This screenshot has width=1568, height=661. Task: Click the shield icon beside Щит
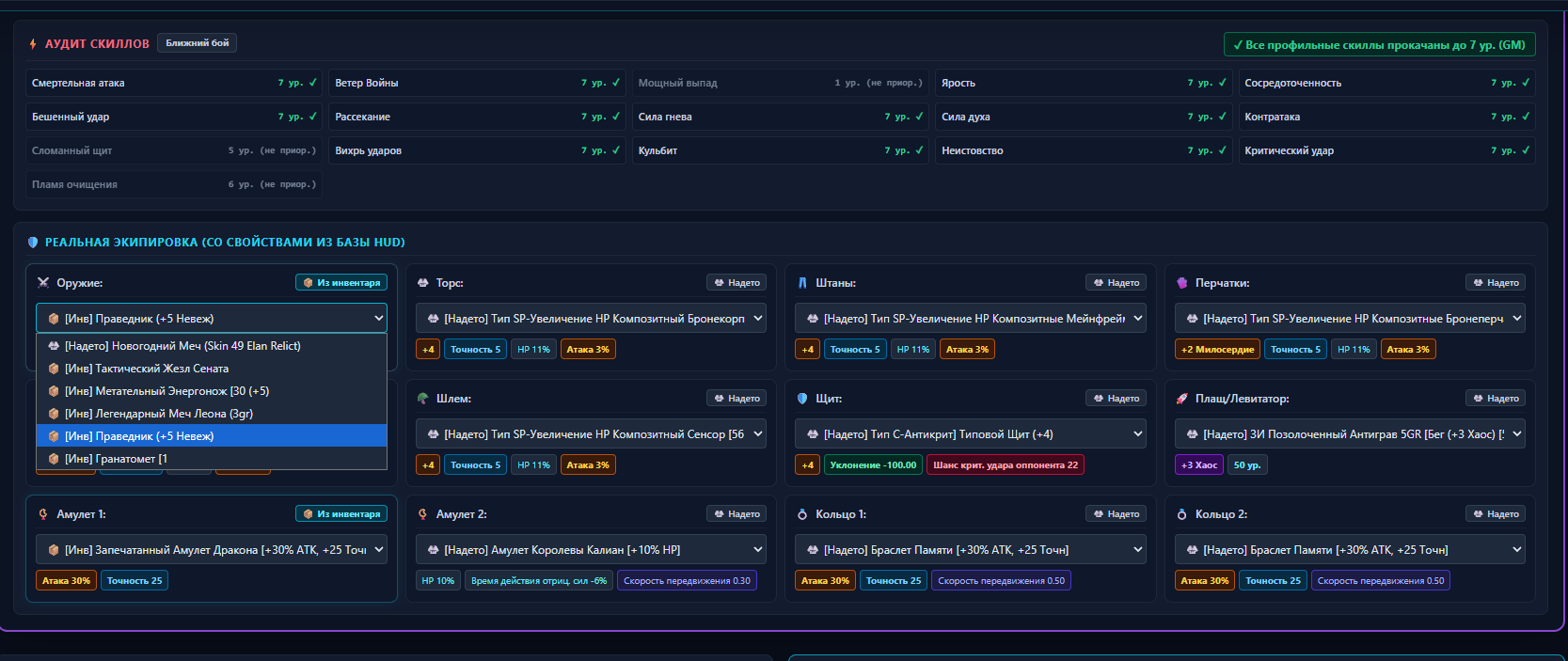click(802, 399)
